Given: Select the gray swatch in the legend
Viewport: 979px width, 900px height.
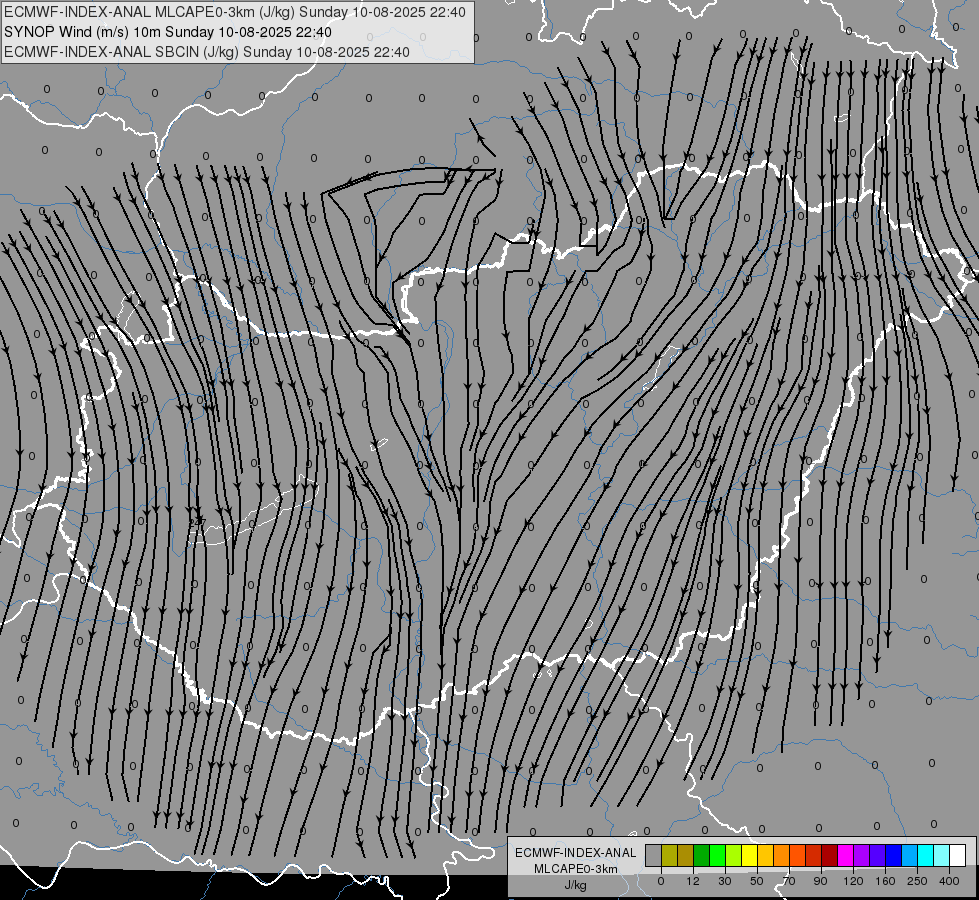Looking at the screenshot, I should coord(654,856).
